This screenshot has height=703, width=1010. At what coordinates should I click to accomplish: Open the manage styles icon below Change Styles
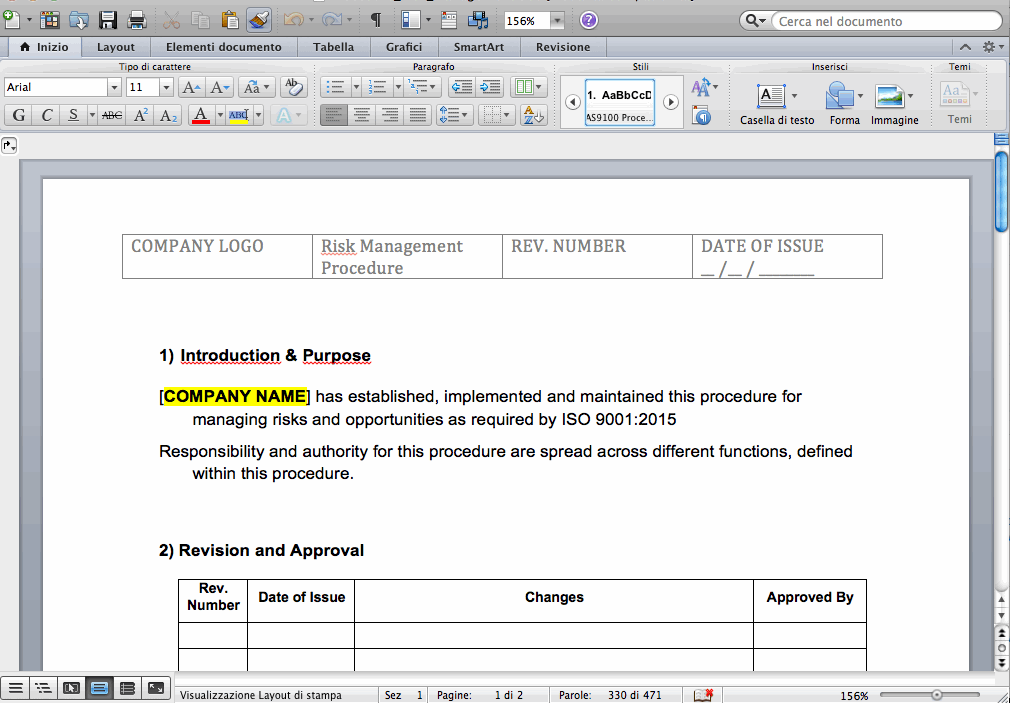701,116
